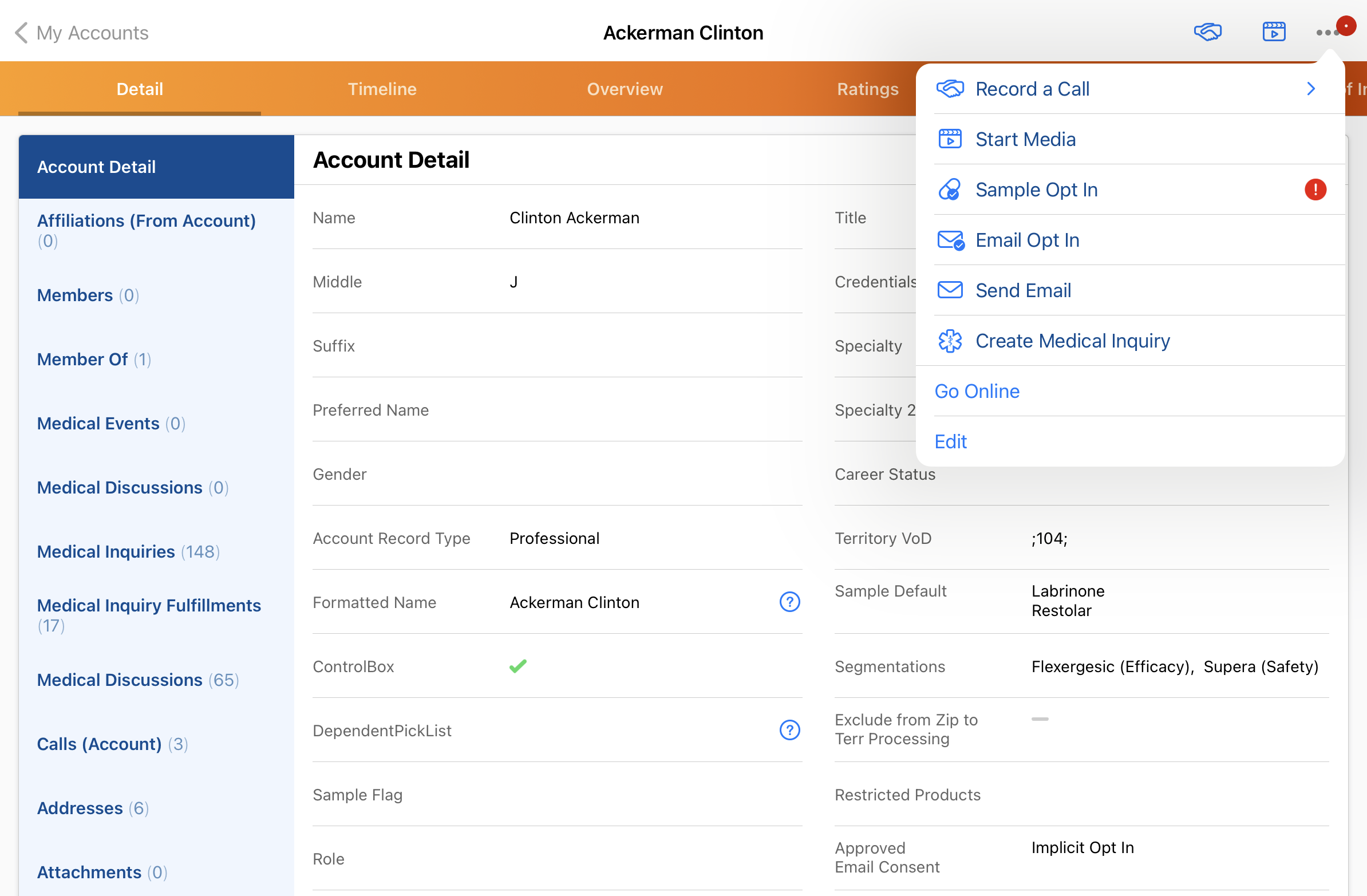Toggle the ControlBox green checkmark
Image resolution: width=1367 pixels, height=896 pixels.
tap(517, 666)
